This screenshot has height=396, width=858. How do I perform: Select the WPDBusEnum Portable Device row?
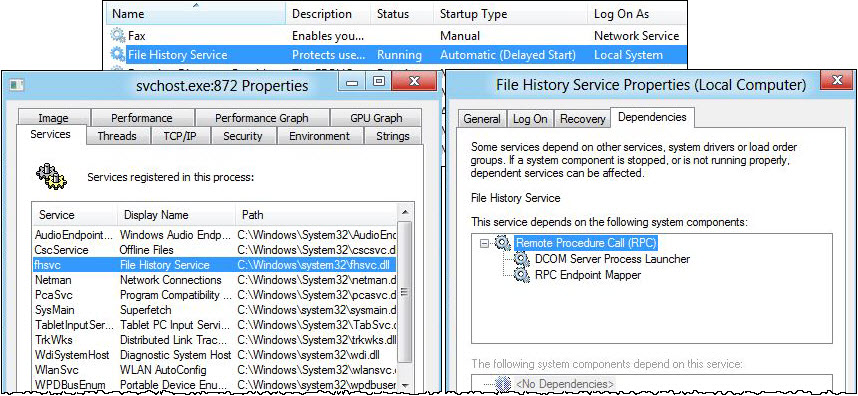coord(214,385)
